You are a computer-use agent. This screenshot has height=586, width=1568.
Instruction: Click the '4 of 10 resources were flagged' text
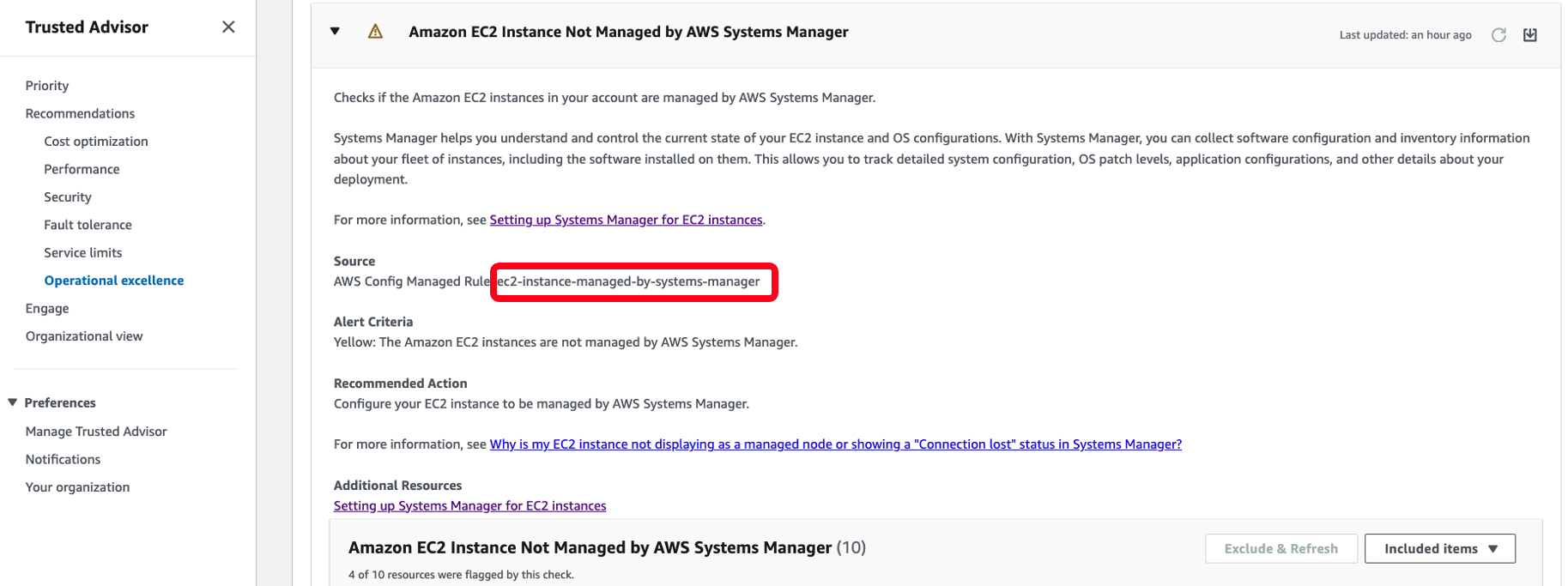[x=461, y=575]
